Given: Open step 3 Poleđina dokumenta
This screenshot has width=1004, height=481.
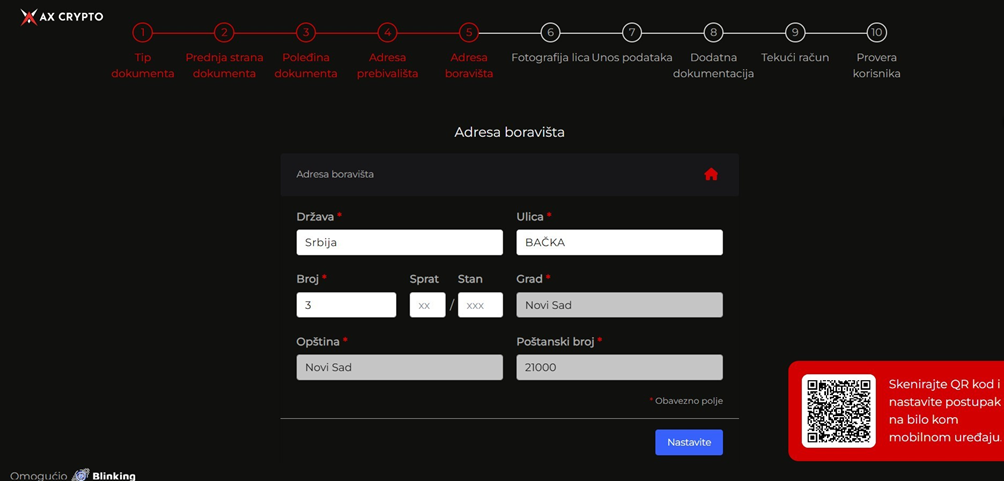Looking at the screenshot, I should pyautogui.click(x=306, y=32).
